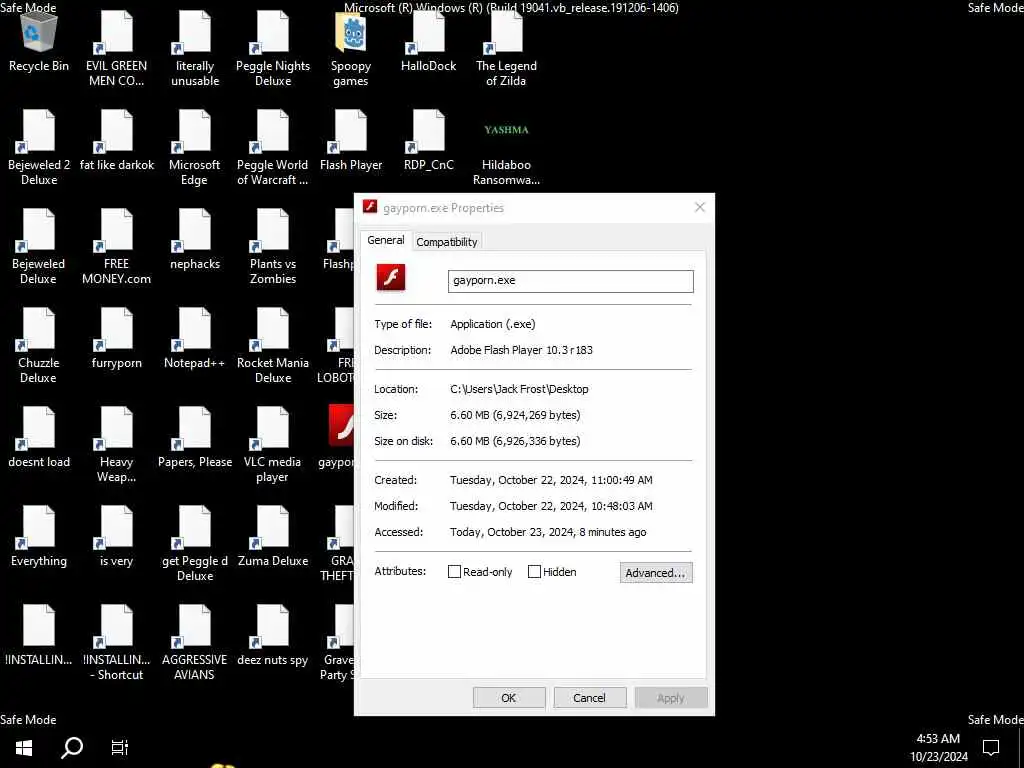Click the '!INSTALLIN... - Shortcut' desktop icon

(x=116, y=644)
